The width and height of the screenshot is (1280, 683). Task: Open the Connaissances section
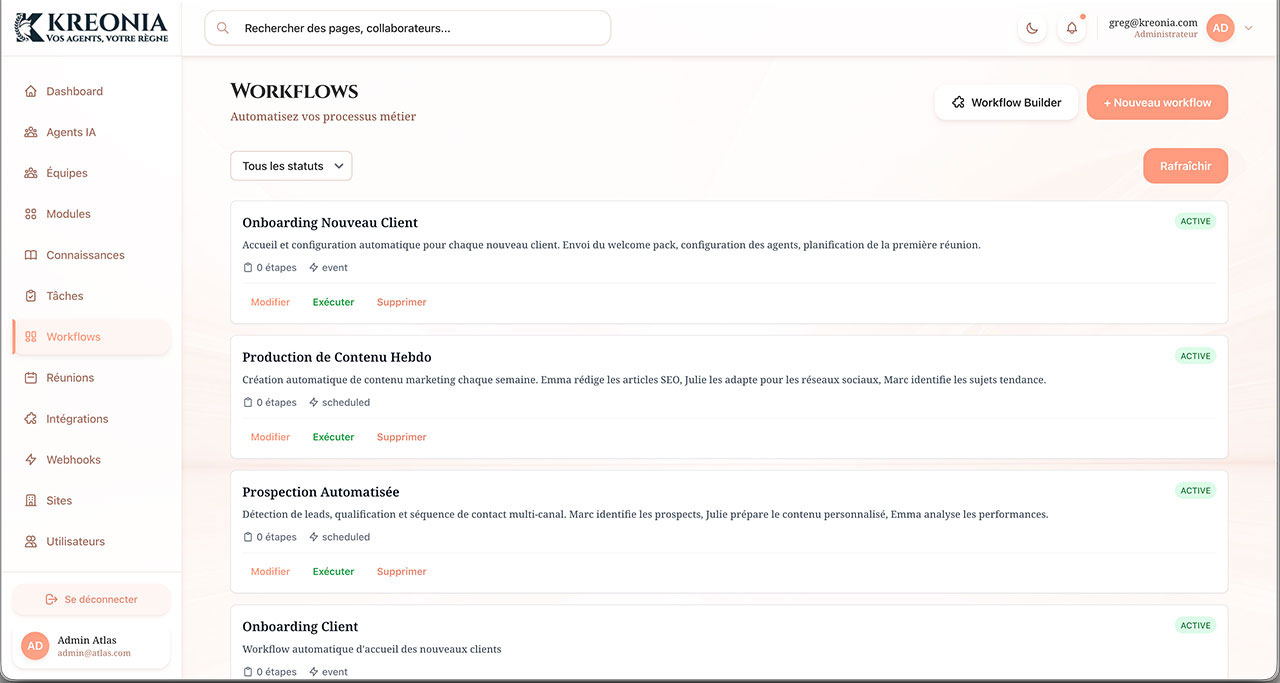click(x=30, y=254)
